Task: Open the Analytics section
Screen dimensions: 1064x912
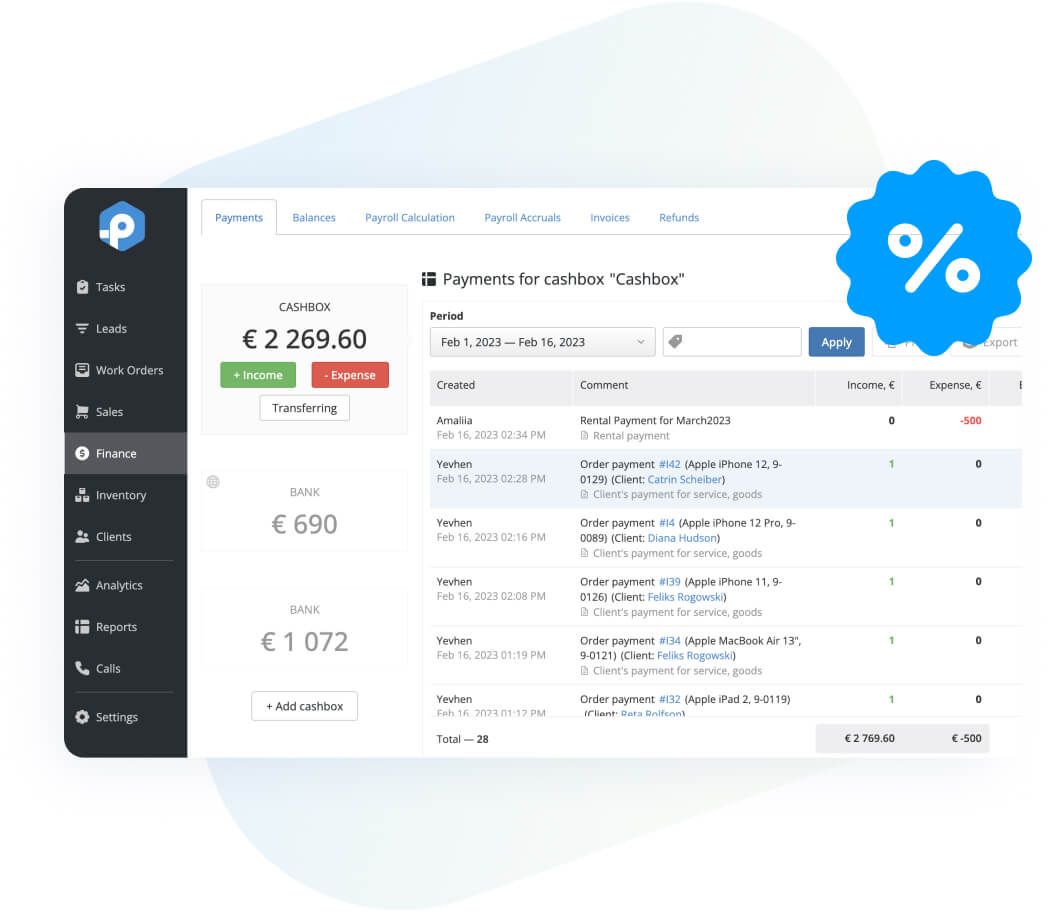Action: [x=117, y=585]
